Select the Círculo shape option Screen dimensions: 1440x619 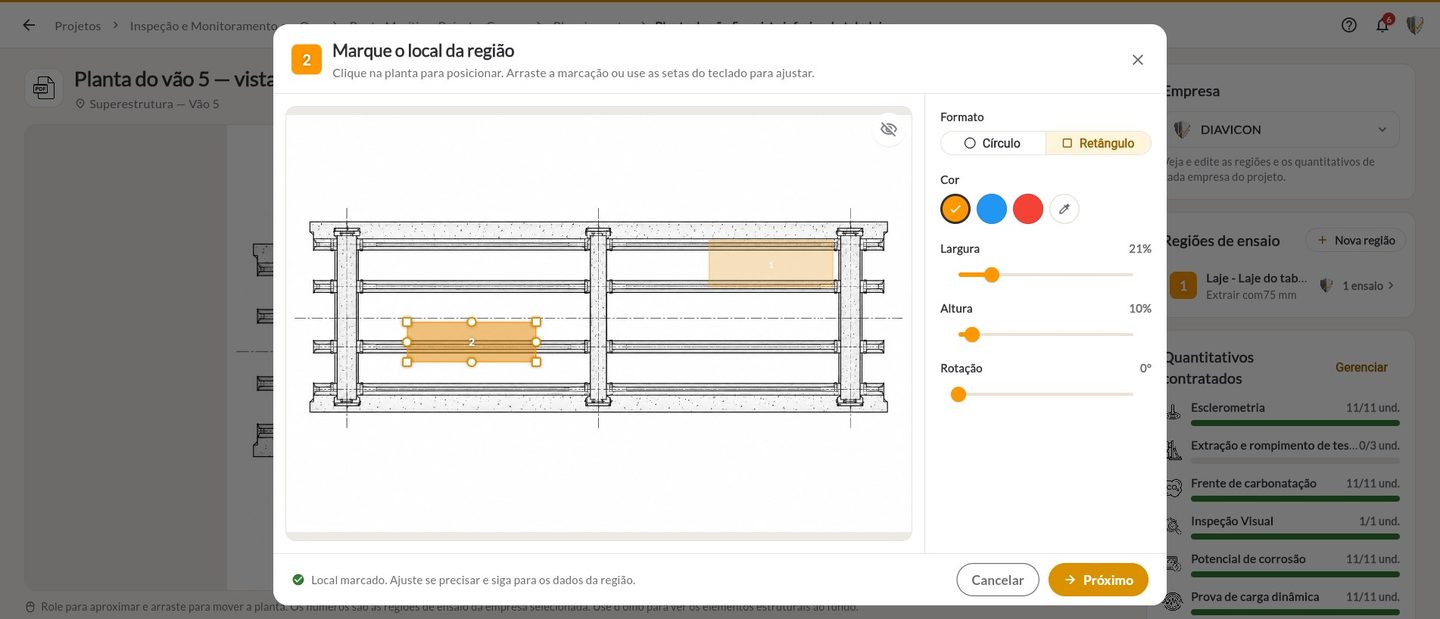(993, 143)
